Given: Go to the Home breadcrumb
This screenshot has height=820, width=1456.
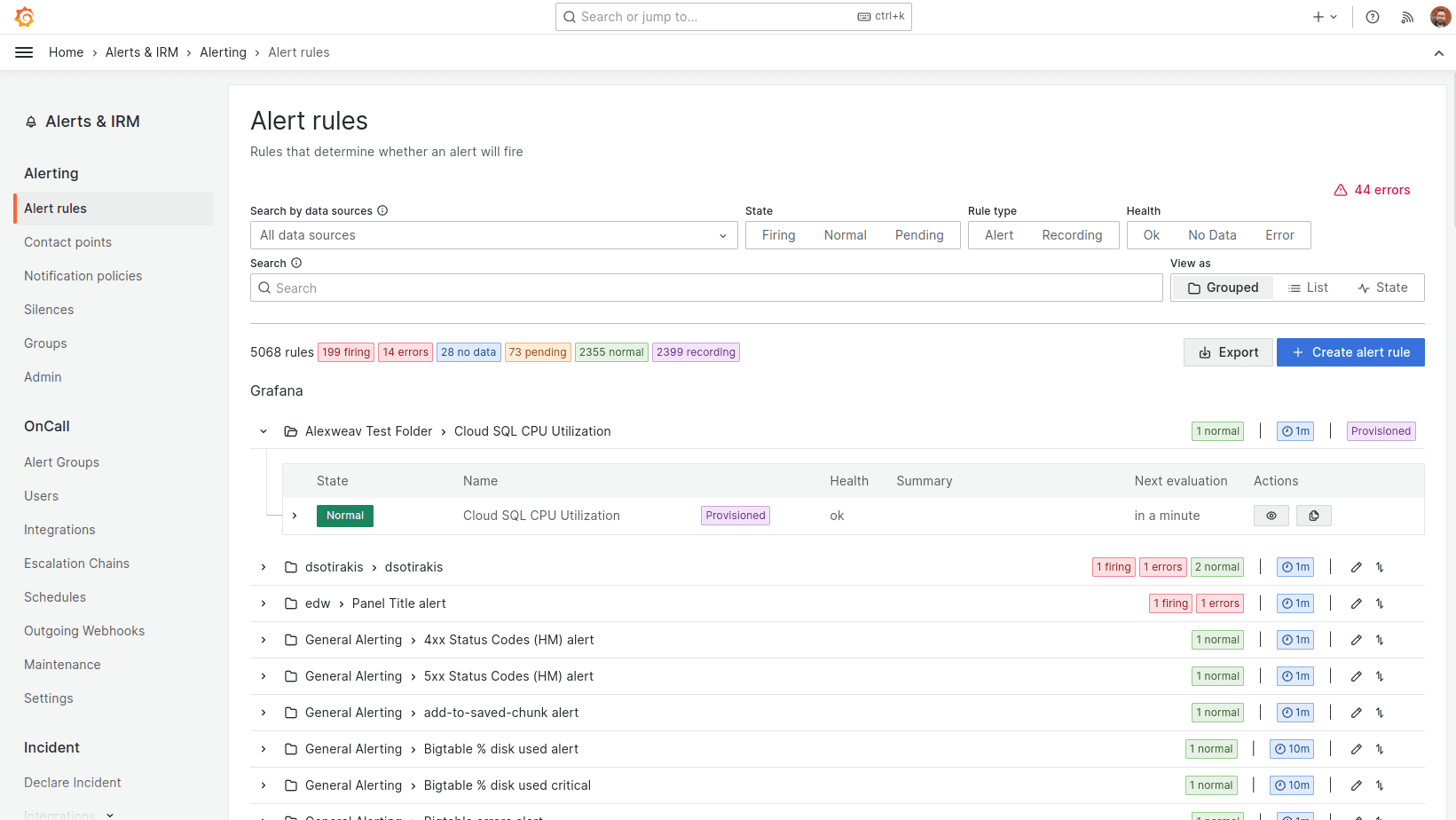Looking at the screenshot, I should click(x=67, y=52).
